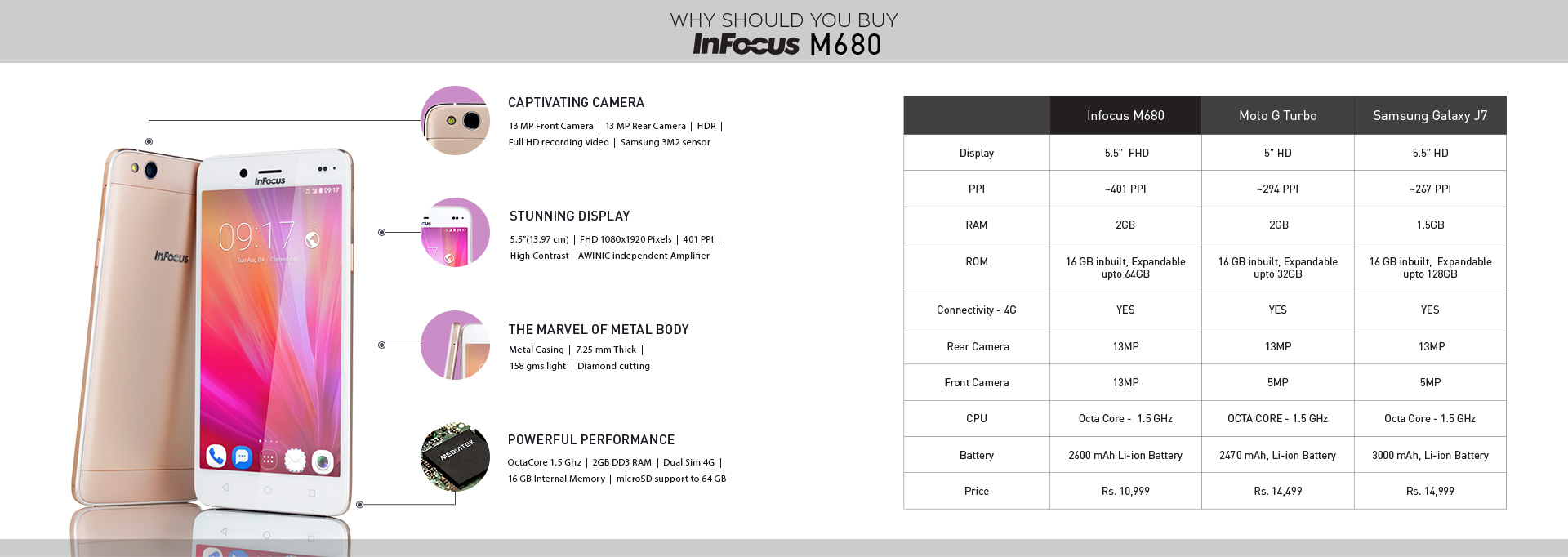This screenshot has height=557, width=1568.
Task: Open the blue Messages app icon
Action: (x=242, y=457)
